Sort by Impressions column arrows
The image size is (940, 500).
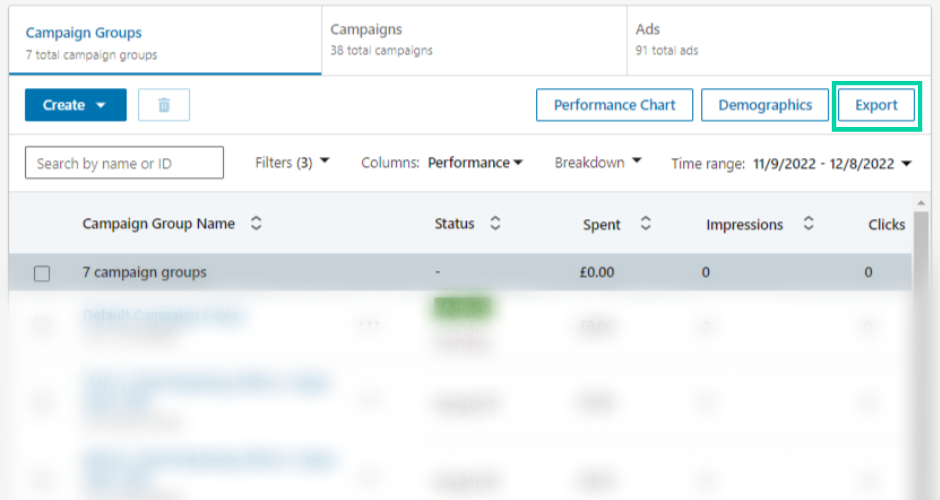click(808, 224)
